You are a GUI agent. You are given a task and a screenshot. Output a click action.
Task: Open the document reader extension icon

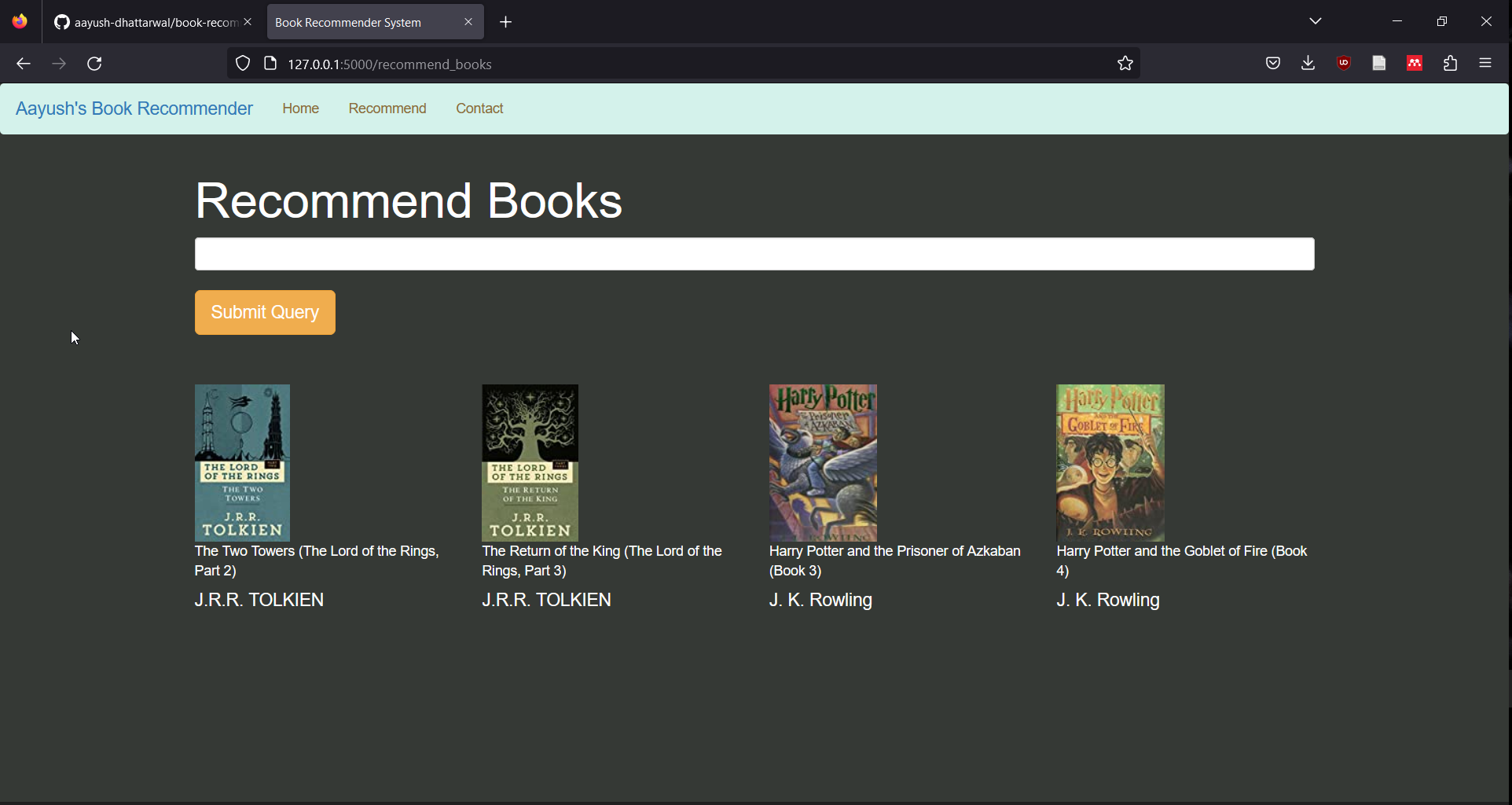[1379, 63]
